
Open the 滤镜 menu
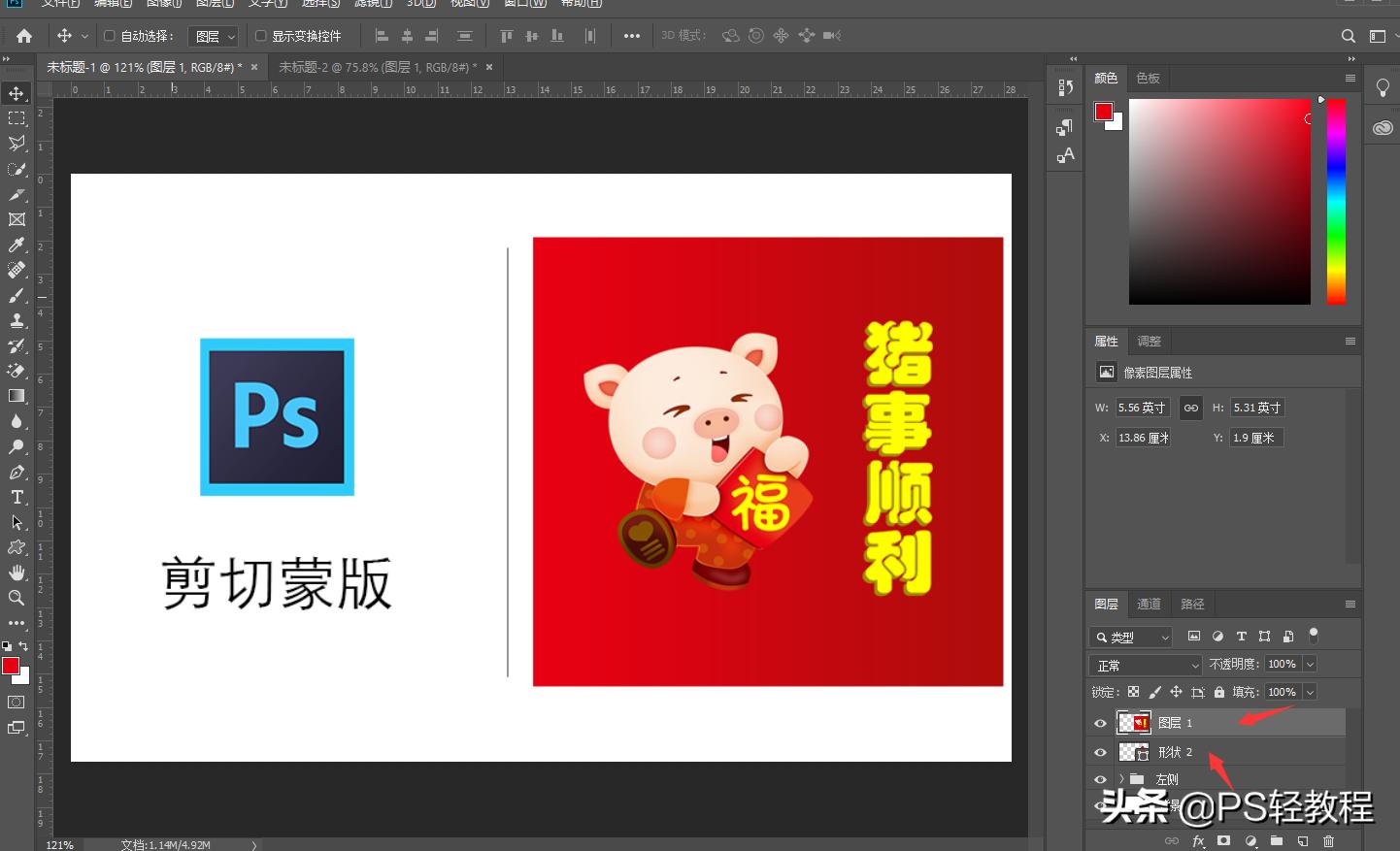(x=371, y=4)
